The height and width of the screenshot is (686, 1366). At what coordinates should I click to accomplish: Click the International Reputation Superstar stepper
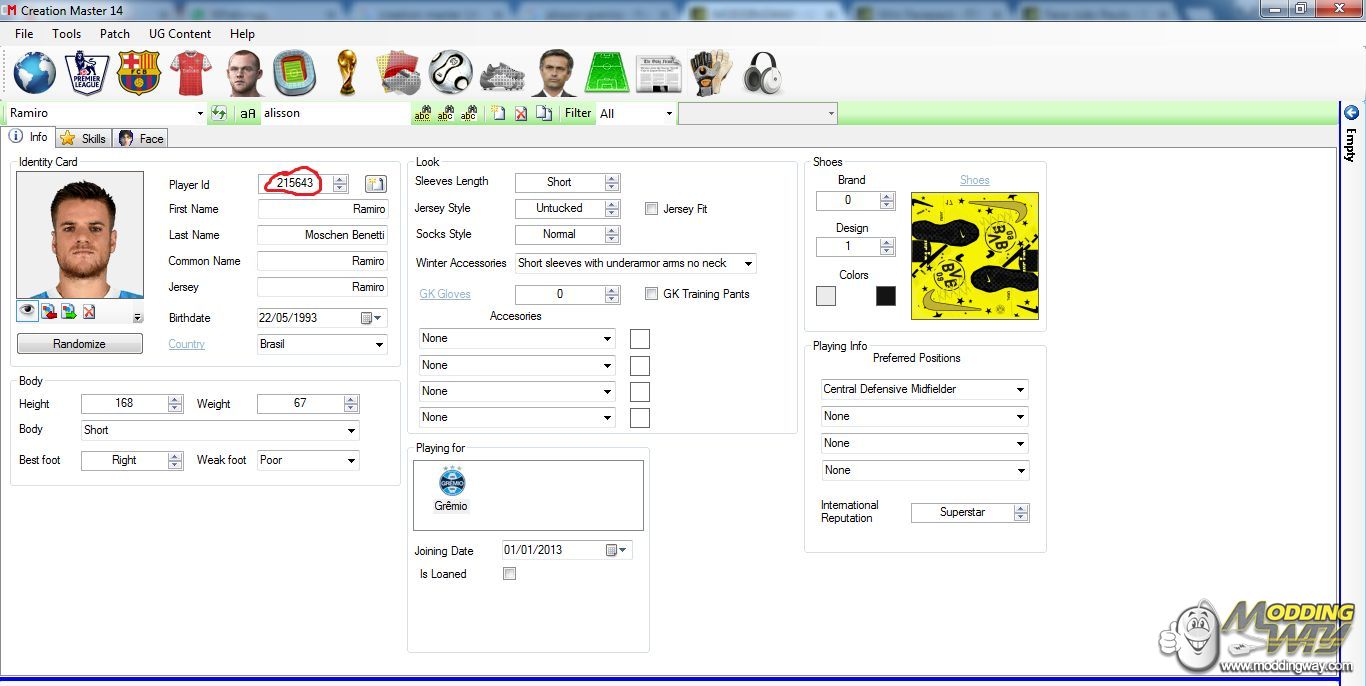click(1021, 512)
